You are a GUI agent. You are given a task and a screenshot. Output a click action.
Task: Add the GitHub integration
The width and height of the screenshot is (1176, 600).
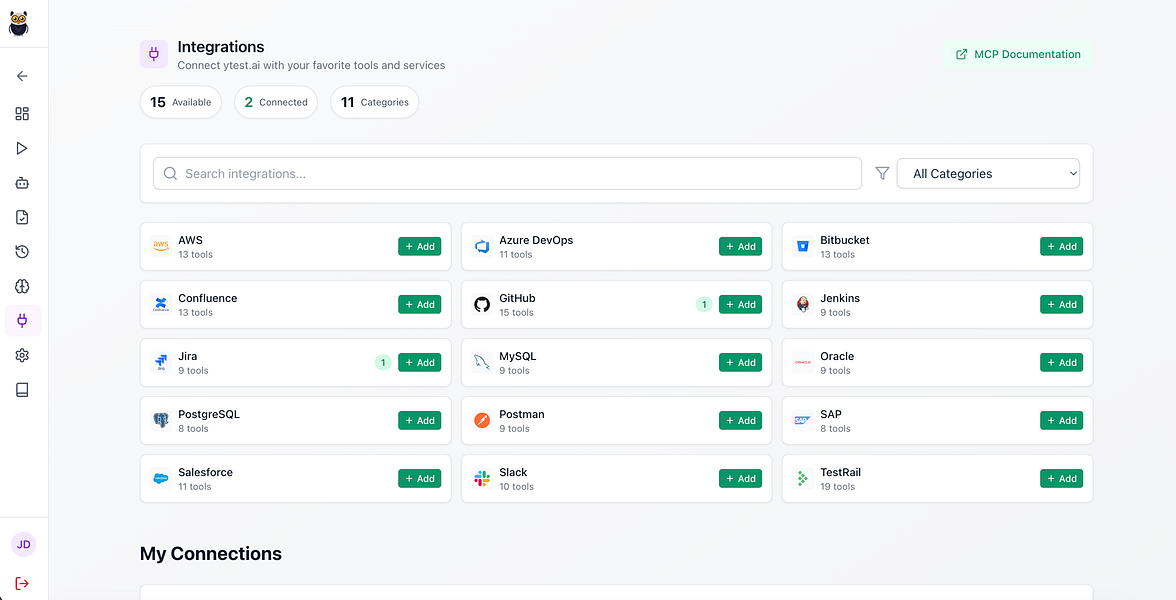pyautogui.click(x=740, y=304)
